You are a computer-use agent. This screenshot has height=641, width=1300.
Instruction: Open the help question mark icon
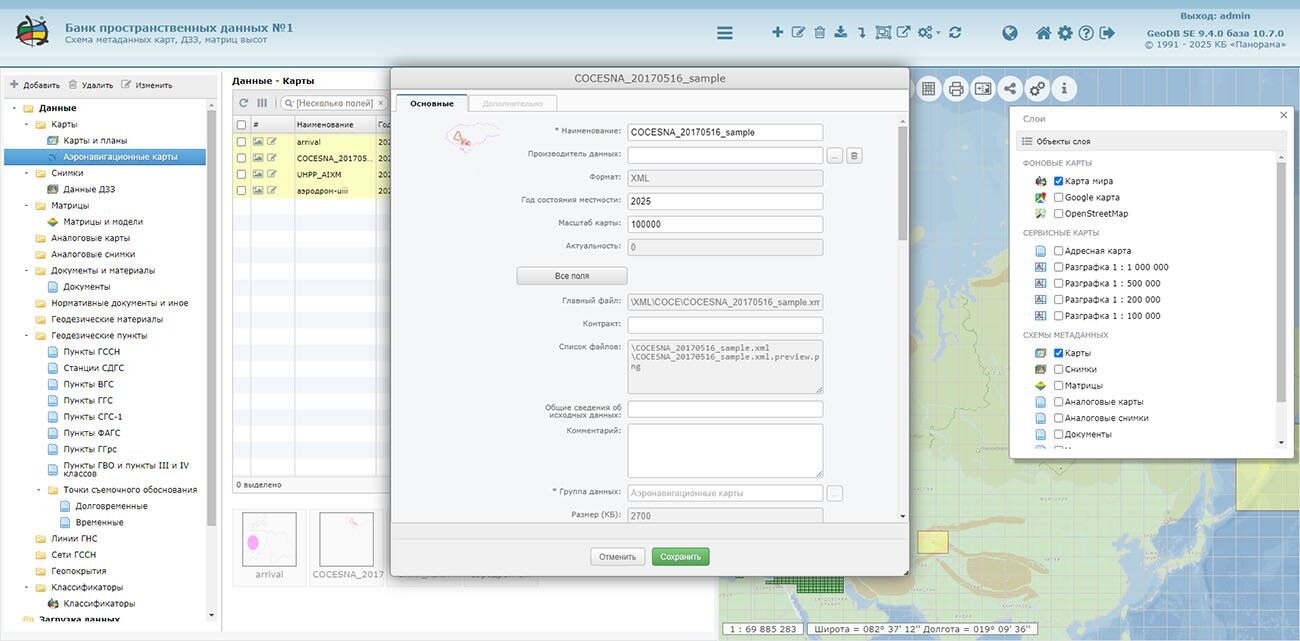tap(1086, 33)
